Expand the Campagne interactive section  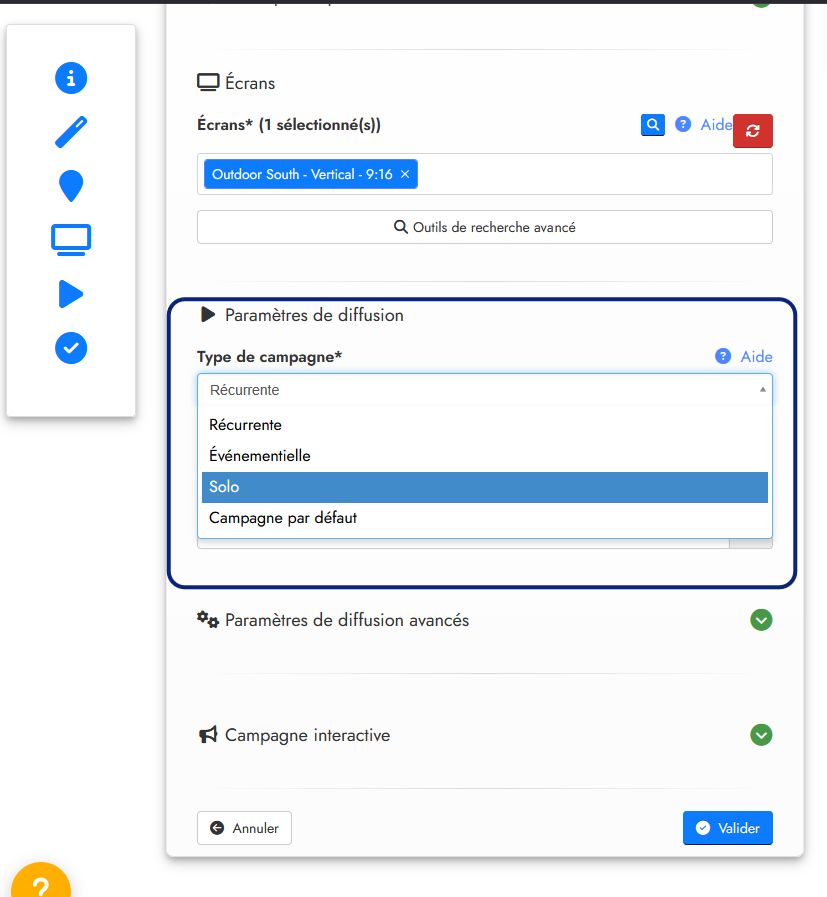click(761, 735)
